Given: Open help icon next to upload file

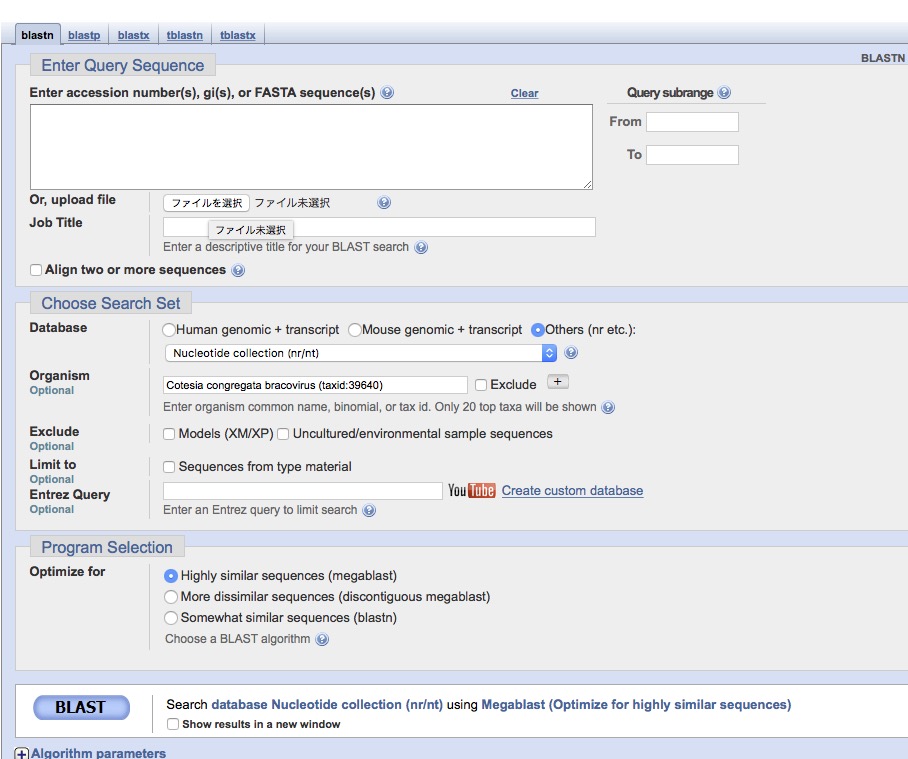Looking at the screenshot, I should [384, 203].
